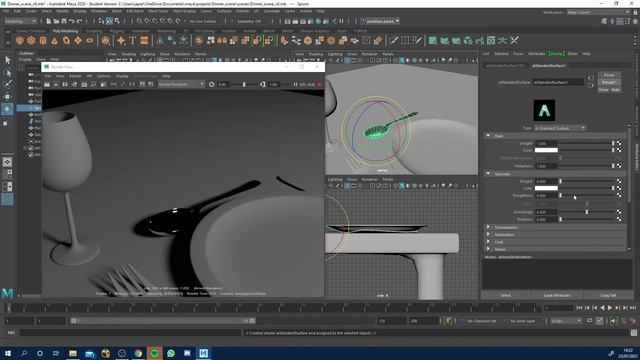This screenshot has height=360, width=640.
Task: Click Specular Rotation map checker button
Action: 619,219
